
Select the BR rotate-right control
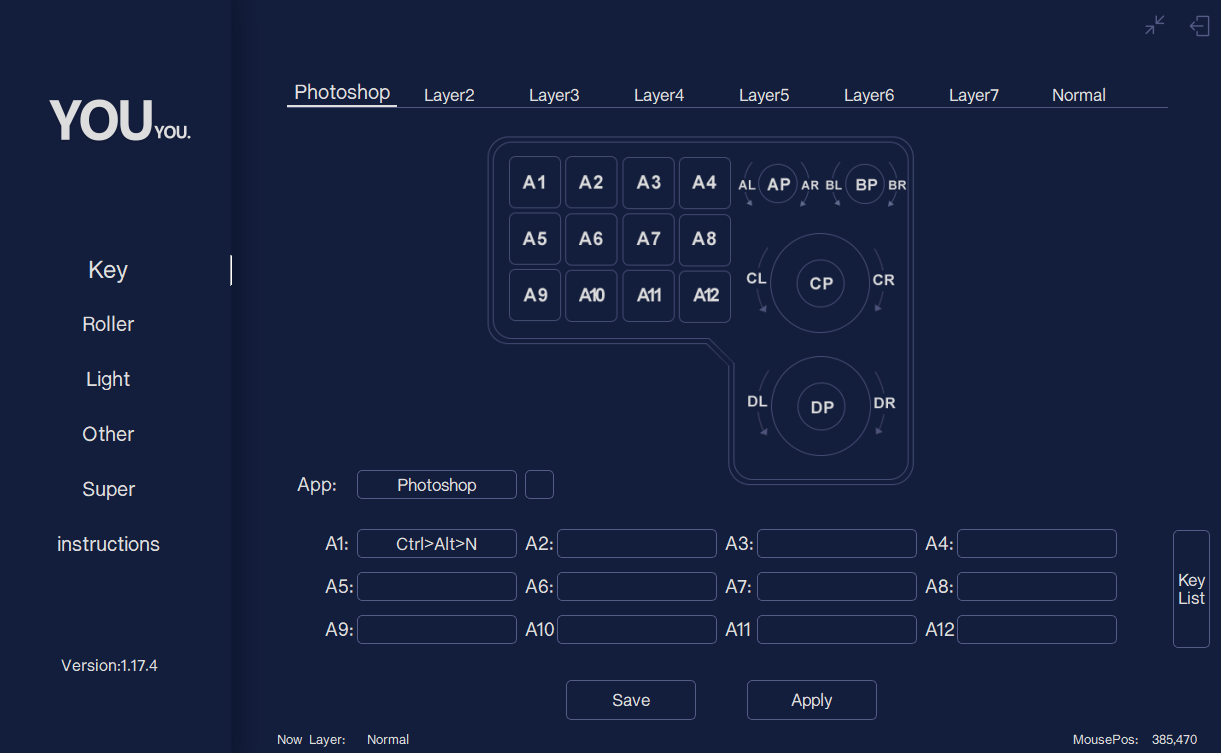(897, 185)
